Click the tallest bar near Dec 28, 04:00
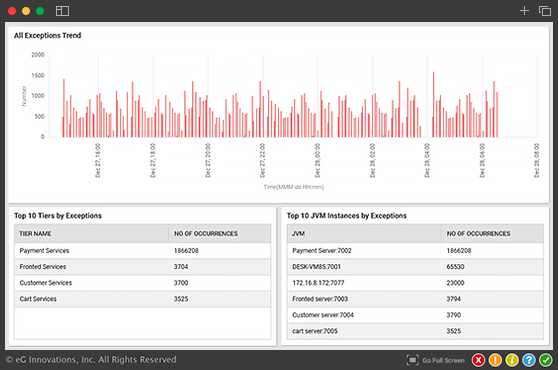 tap(433, 104)
